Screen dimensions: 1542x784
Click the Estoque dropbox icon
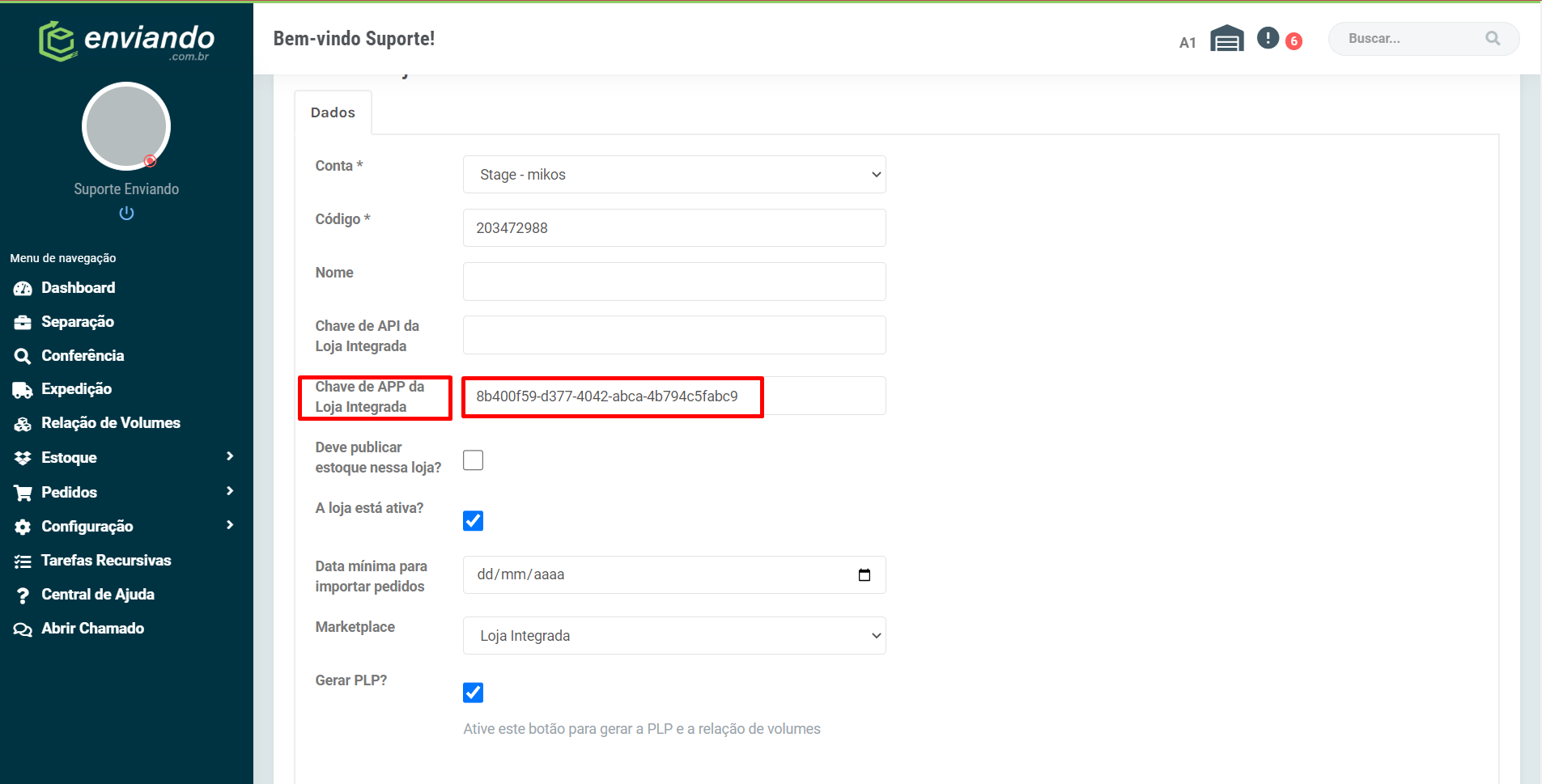pos(23,458)
